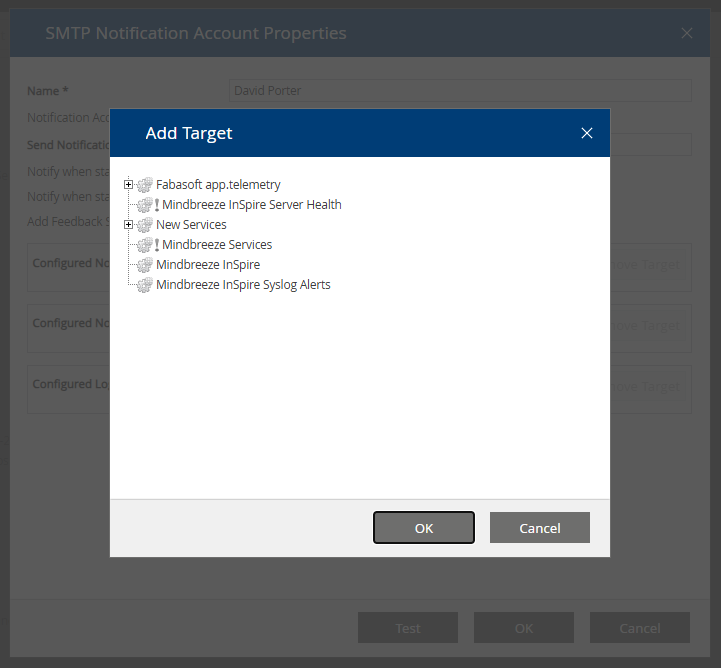Image resolution: width=721 pixels, height=668 pixels.
Task: Expand the New Services tree node
Action: (x=128, y=225)
